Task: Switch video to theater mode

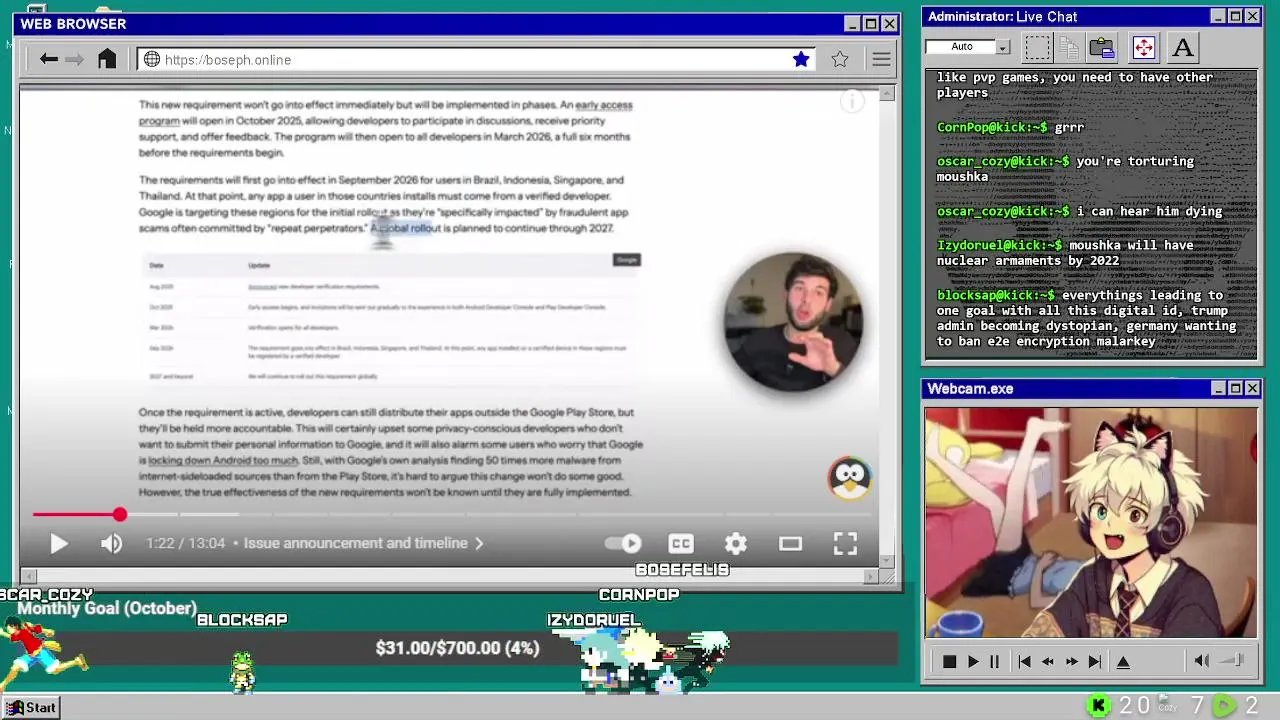Action: point(791,543)
